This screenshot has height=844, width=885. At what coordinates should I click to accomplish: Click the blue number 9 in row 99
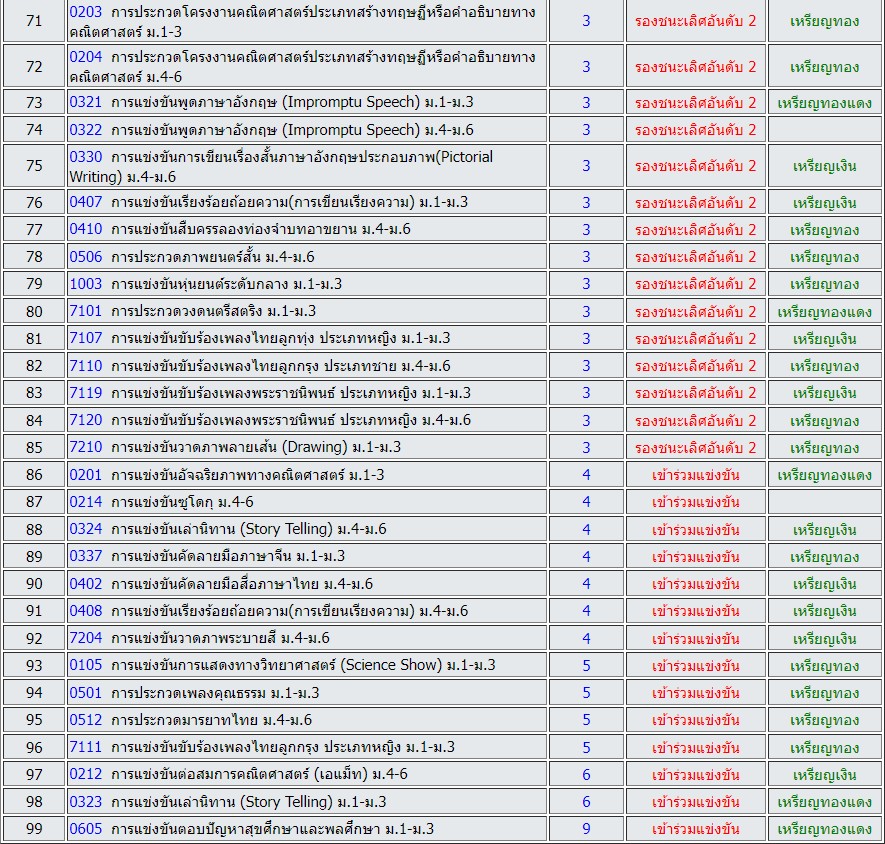coord(586,829)
